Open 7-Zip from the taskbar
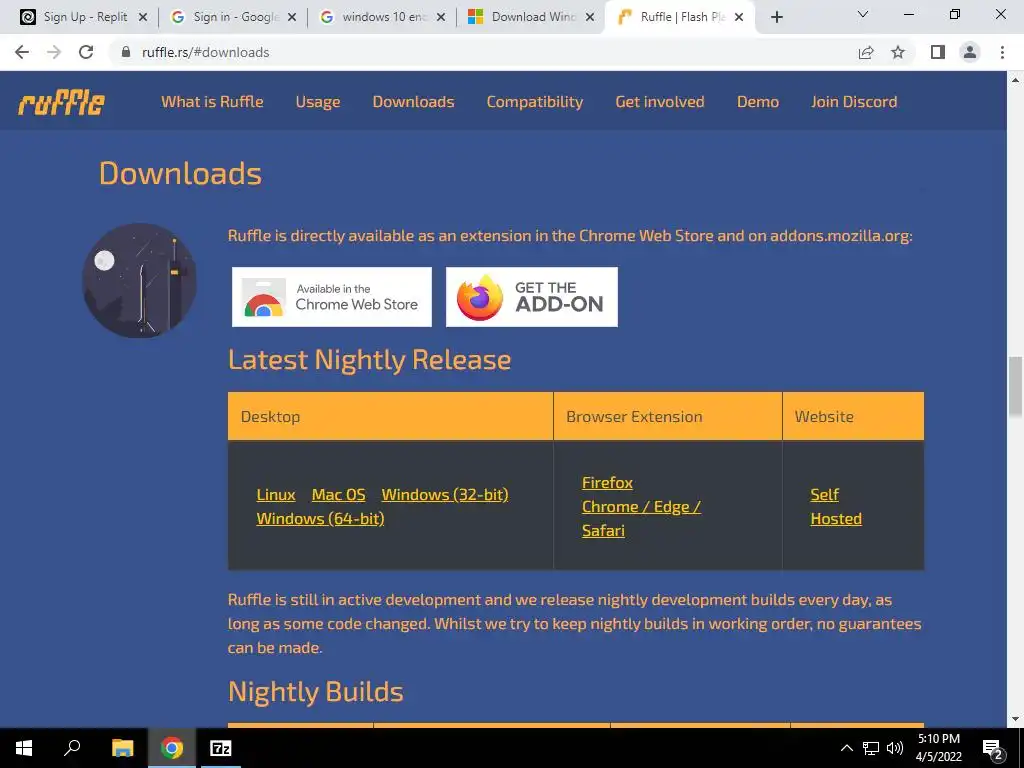1024x768 pixels. click(221, 748)
